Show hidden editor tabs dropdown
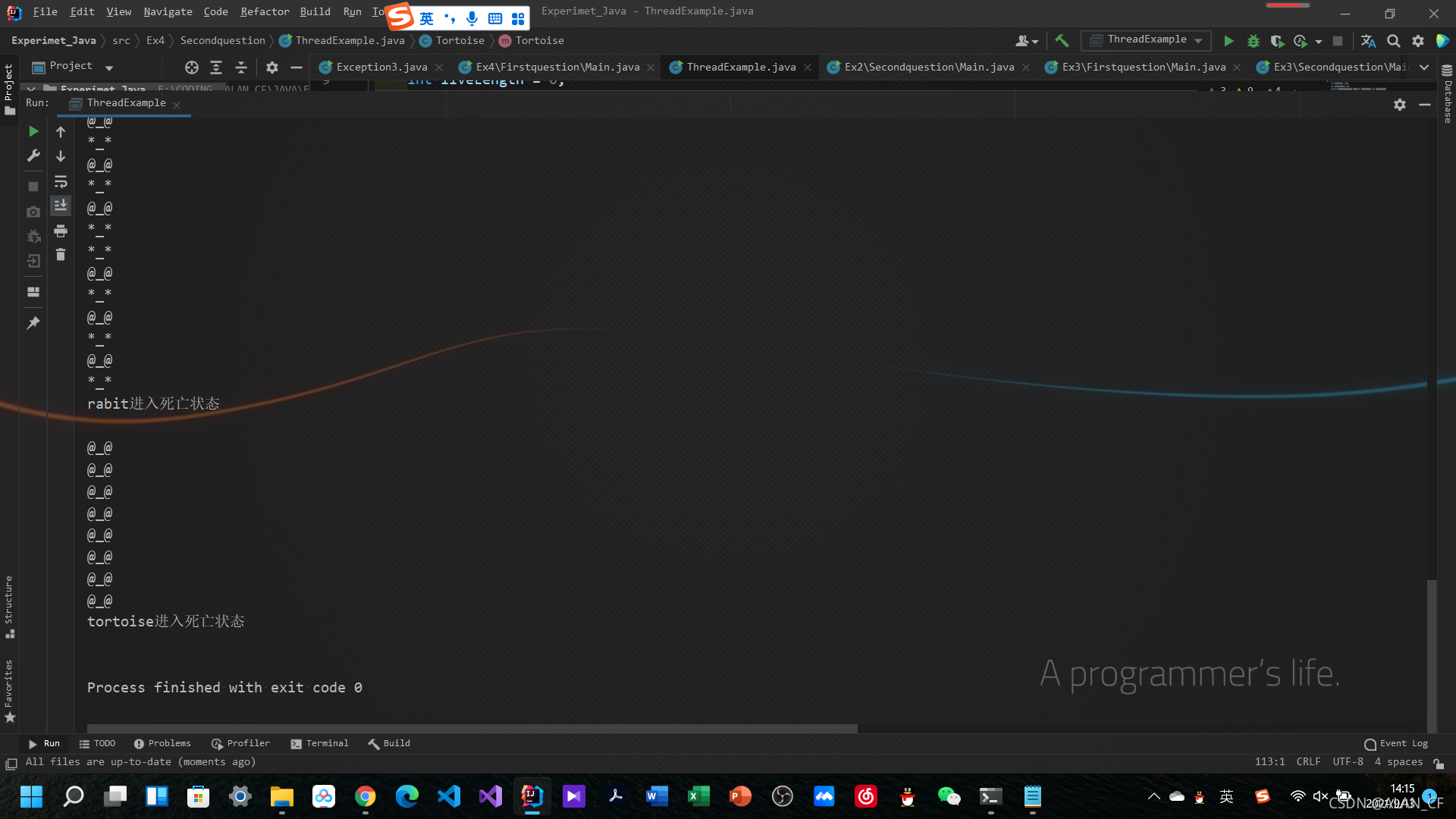 click(x=1424, y=67)
